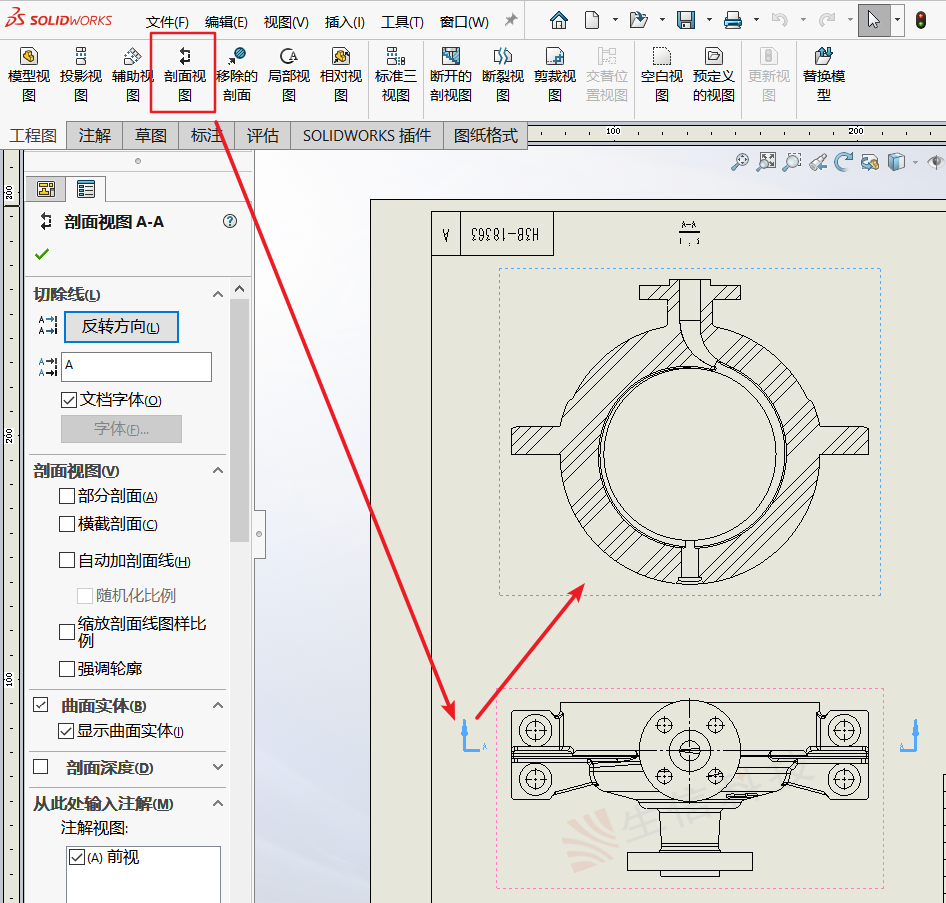Collapse the 切除线 (Cutting Line) section
946x903 pixels.
(x=218, y=294)
